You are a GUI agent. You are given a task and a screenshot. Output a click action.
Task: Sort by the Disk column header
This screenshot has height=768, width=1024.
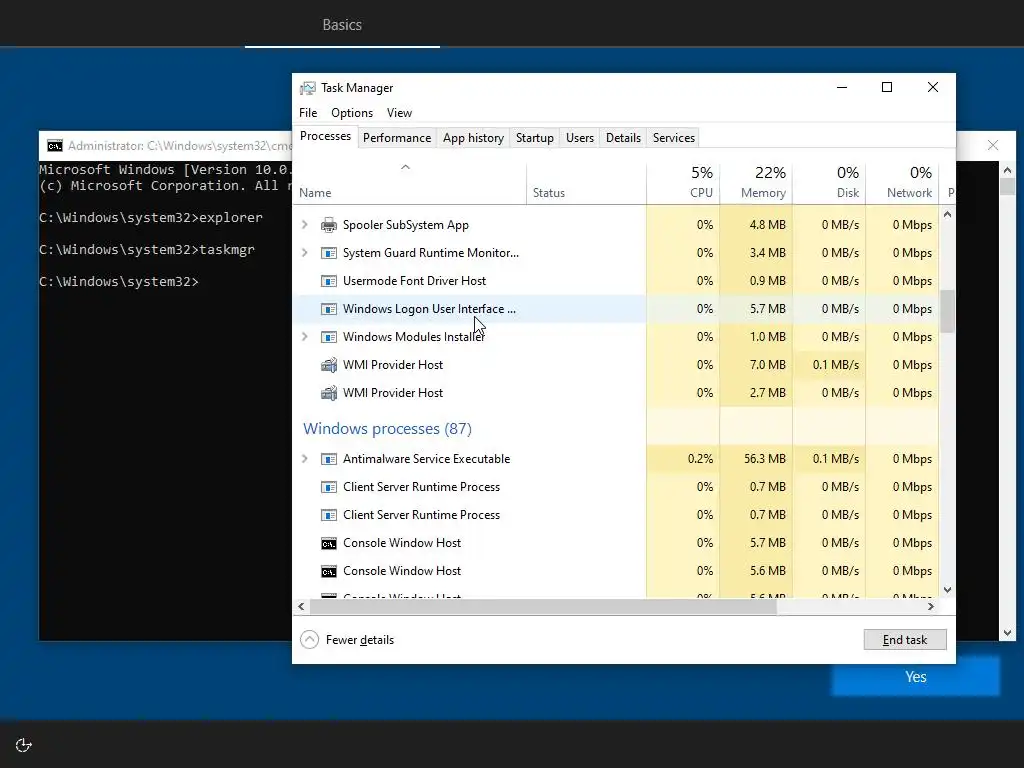[829, 182]
